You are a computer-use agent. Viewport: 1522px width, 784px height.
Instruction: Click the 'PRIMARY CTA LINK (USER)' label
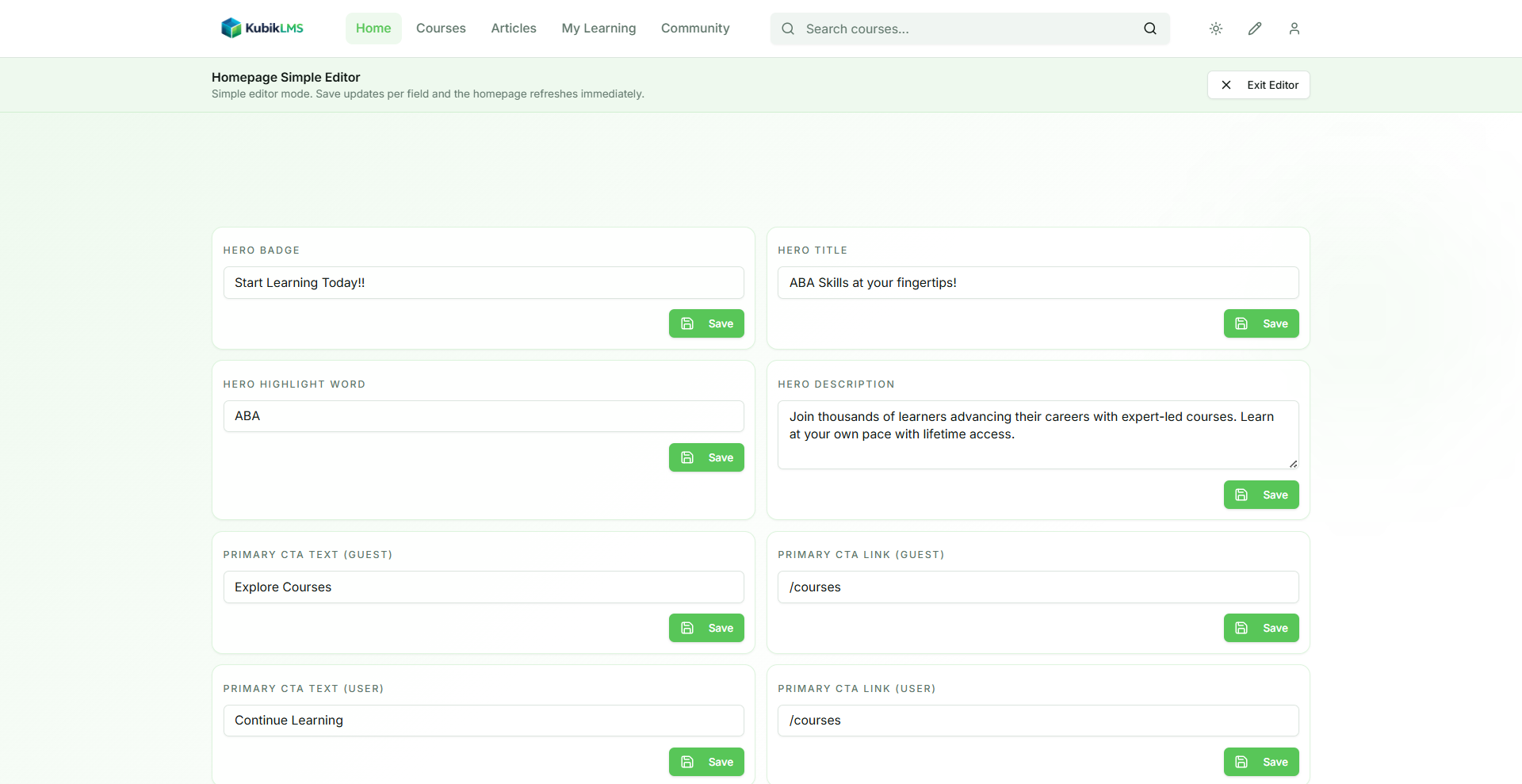click(857, 689)
